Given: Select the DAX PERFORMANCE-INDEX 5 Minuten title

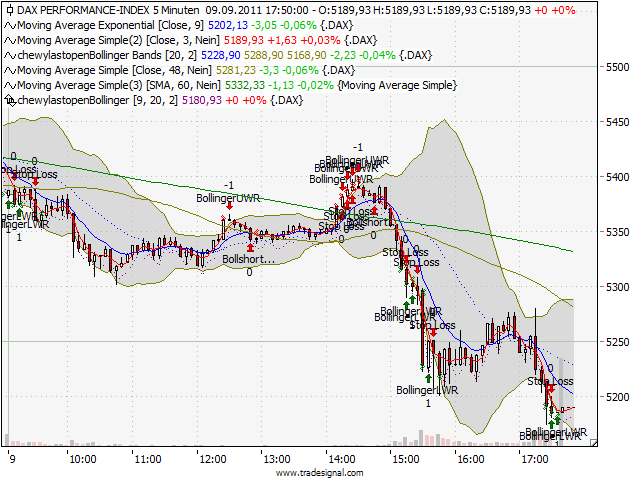Looking at the screenshot, I should pos(109,10).
